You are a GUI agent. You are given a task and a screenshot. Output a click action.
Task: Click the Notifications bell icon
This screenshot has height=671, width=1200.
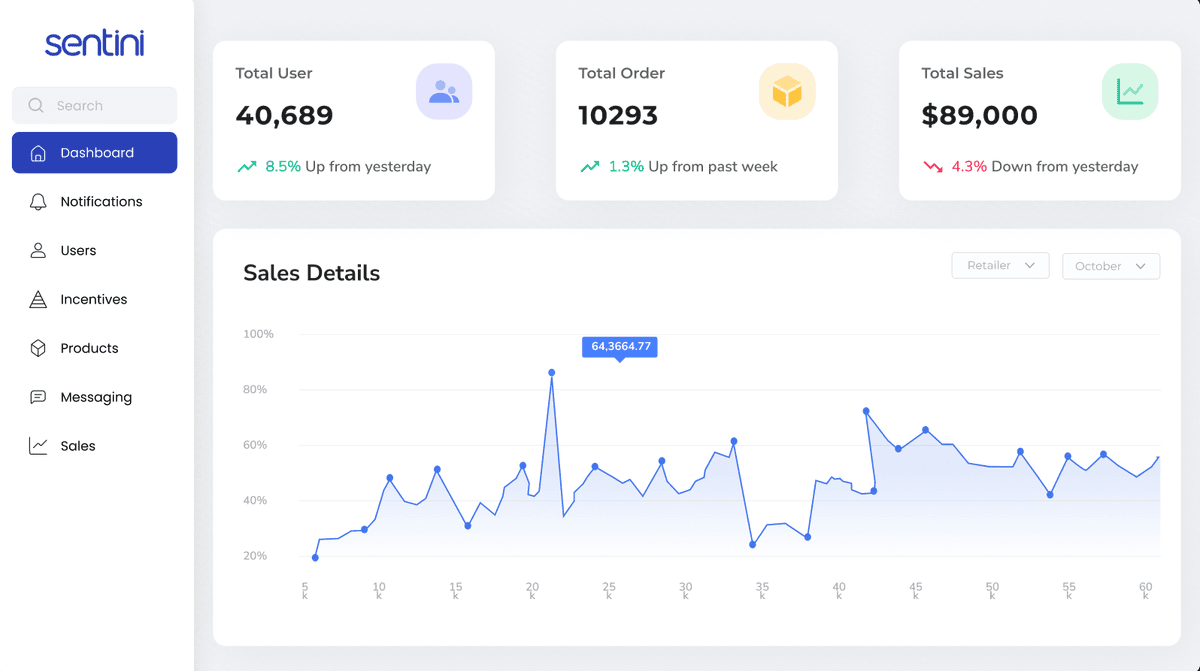(38, 202)
